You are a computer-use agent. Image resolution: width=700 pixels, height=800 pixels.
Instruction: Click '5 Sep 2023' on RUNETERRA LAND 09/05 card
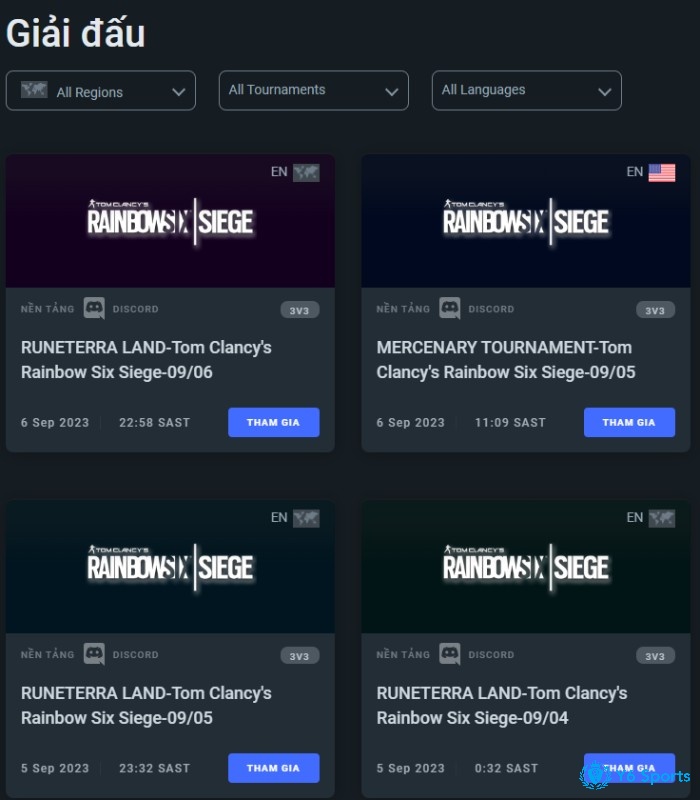click(x=55, y=768)
